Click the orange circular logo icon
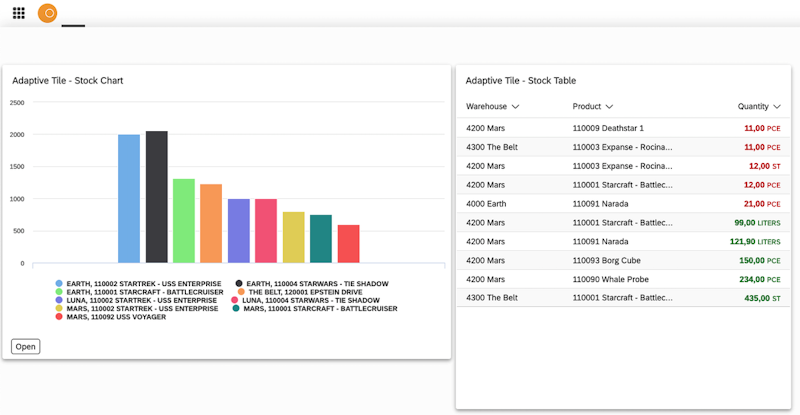Viewport: 800px width, 415px height. [47, 14]
